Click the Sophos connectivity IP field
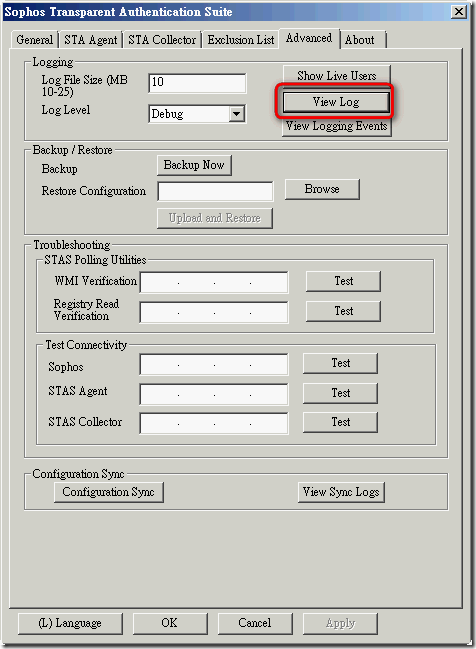The height and width of the screenshot is (649, 476). pyautogui.click(x=214, y=364)
